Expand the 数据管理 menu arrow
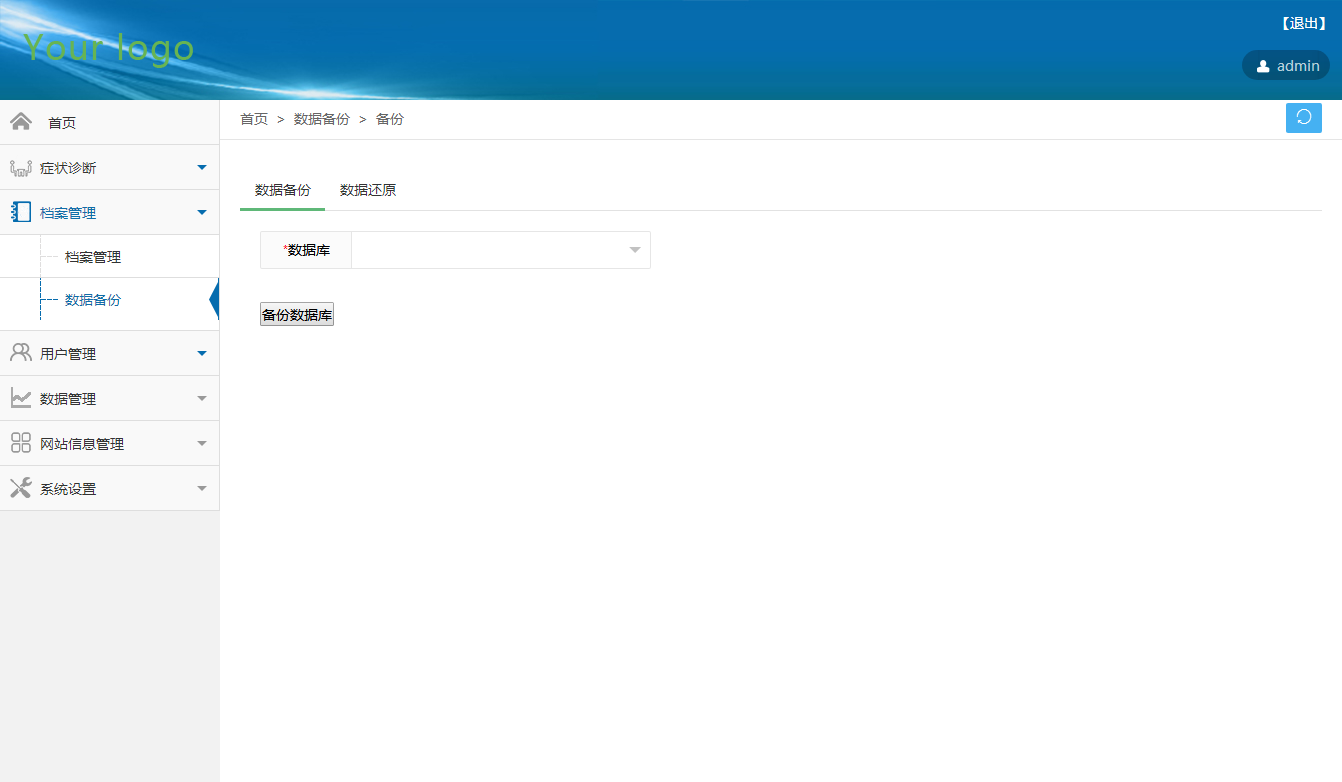The width and height of the screenshot is (1342, 782). pos(202,398)
